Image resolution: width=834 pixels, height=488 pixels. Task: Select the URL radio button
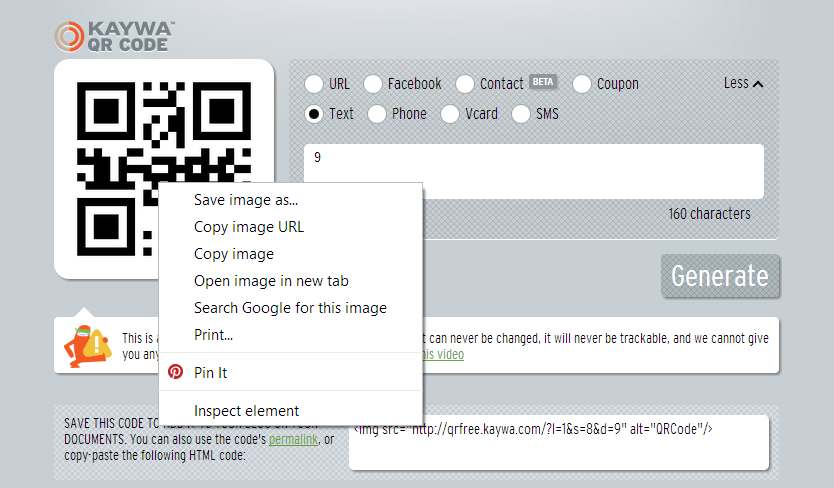(x=314, y=84)
